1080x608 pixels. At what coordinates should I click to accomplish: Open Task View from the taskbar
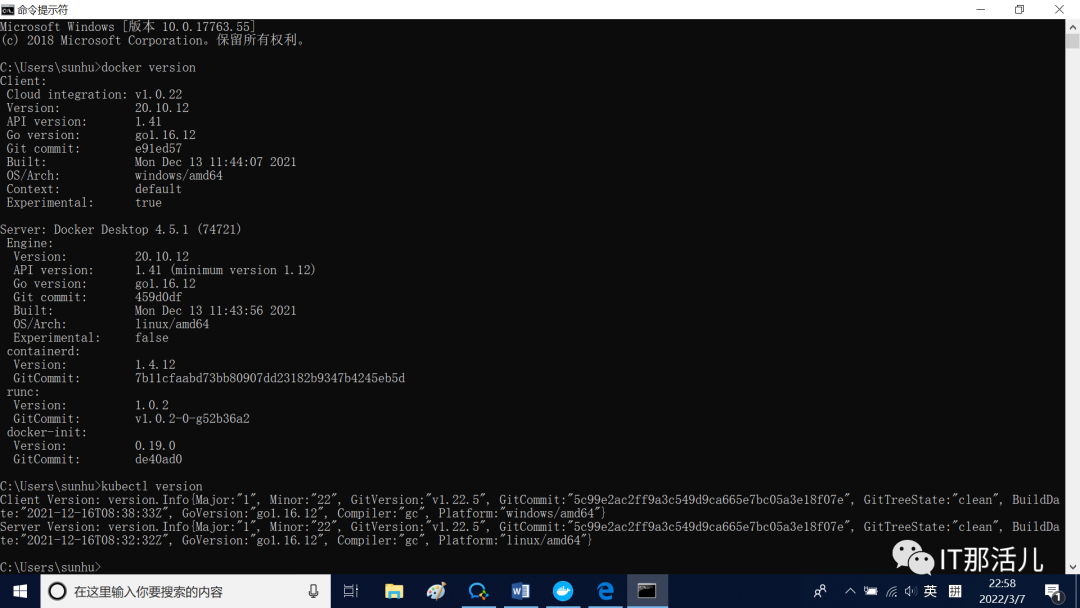click(351, 591)
